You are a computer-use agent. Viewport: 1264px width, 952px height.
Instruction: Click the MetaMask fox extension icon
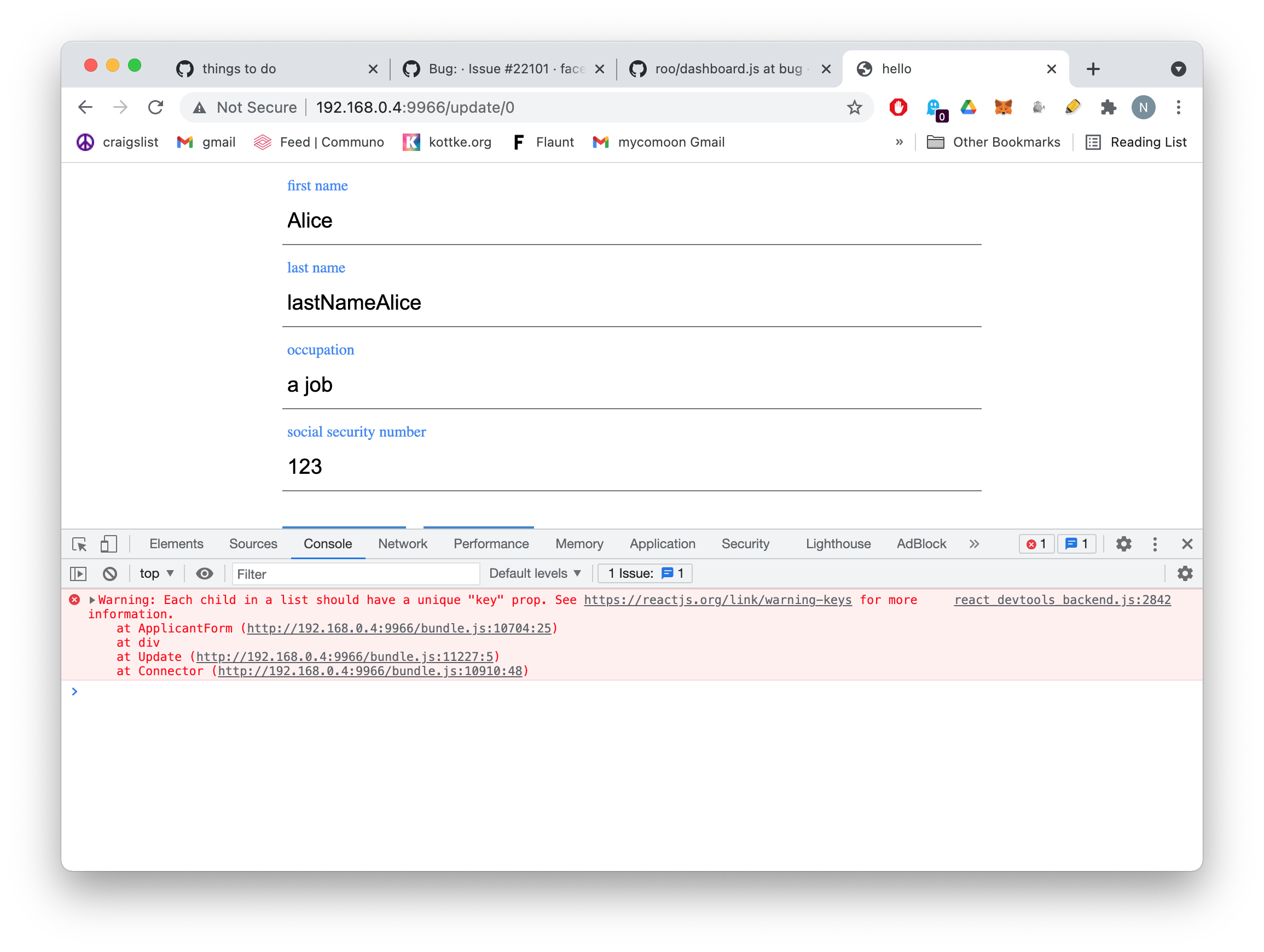coord(1004,107)
